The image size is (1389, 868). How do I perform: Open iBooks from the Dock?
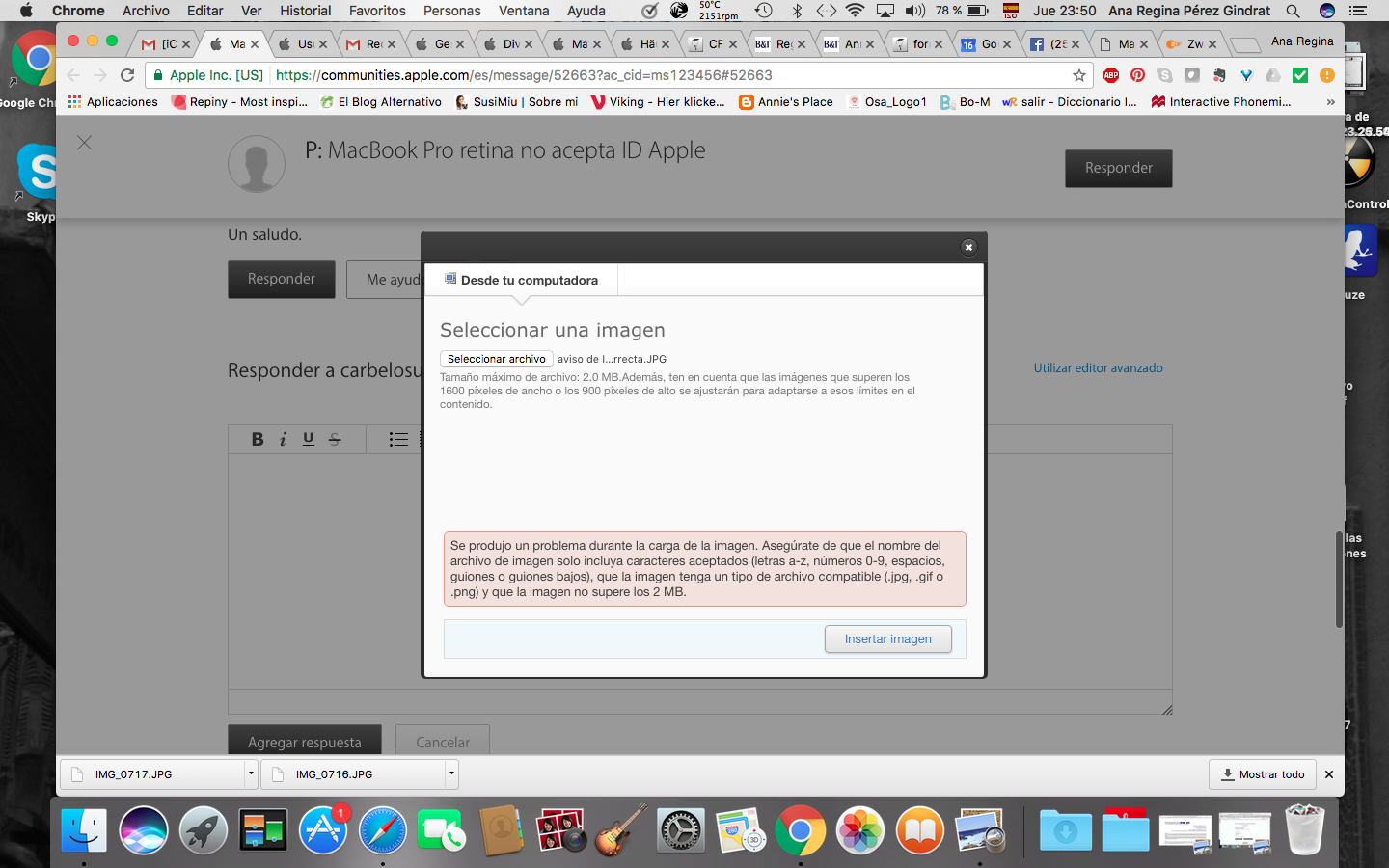tap(920, 829)
